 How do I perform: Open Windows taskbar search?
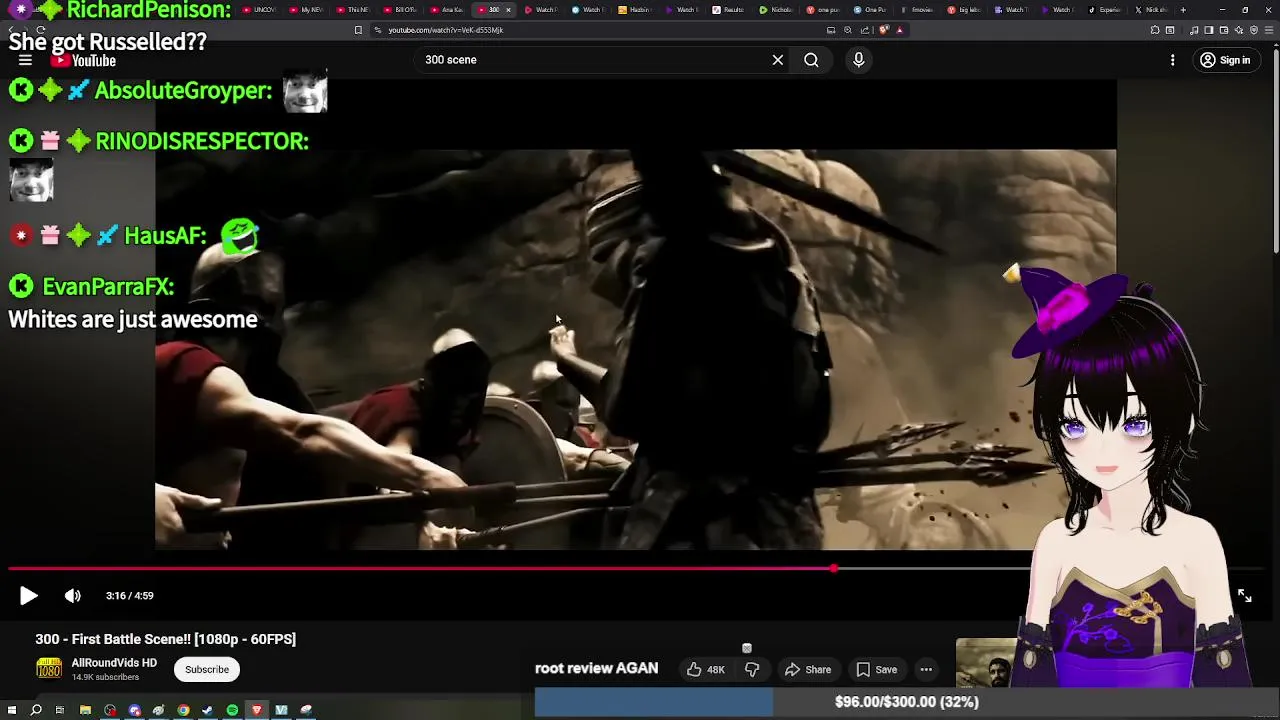36,710
